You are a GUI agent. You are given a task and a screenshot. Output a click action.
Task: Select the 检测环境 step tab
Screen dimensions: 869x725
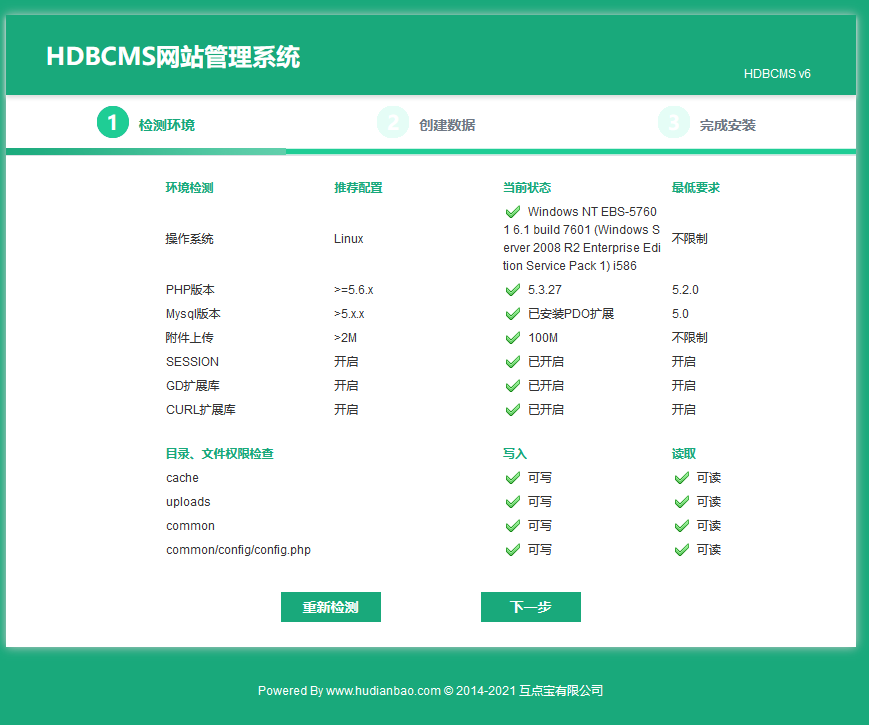pos(166,125)
